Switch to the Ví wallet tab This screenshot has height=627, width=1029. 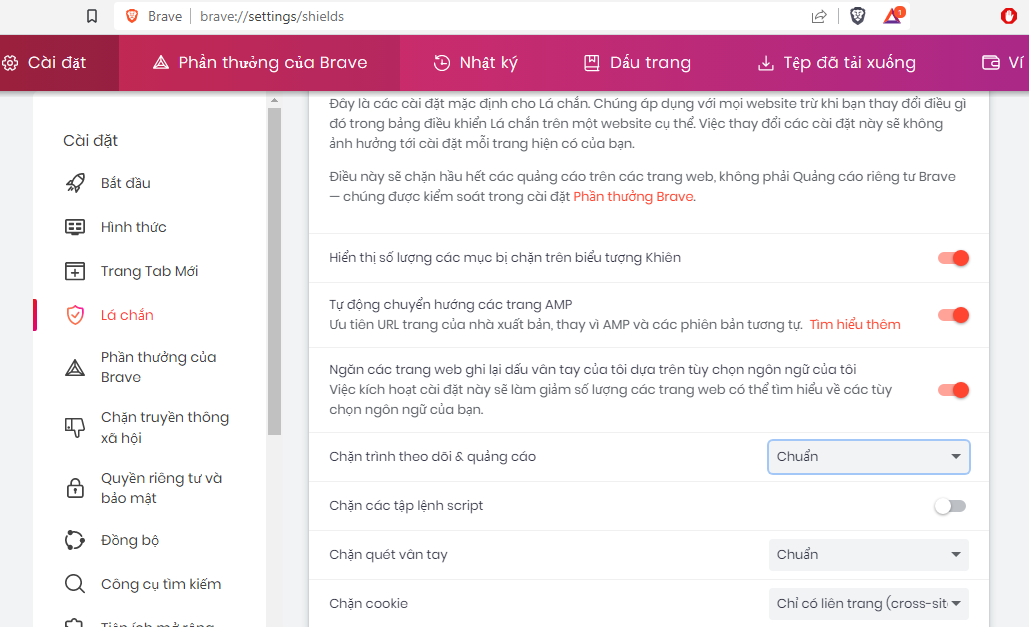(x=1002, y=63)
